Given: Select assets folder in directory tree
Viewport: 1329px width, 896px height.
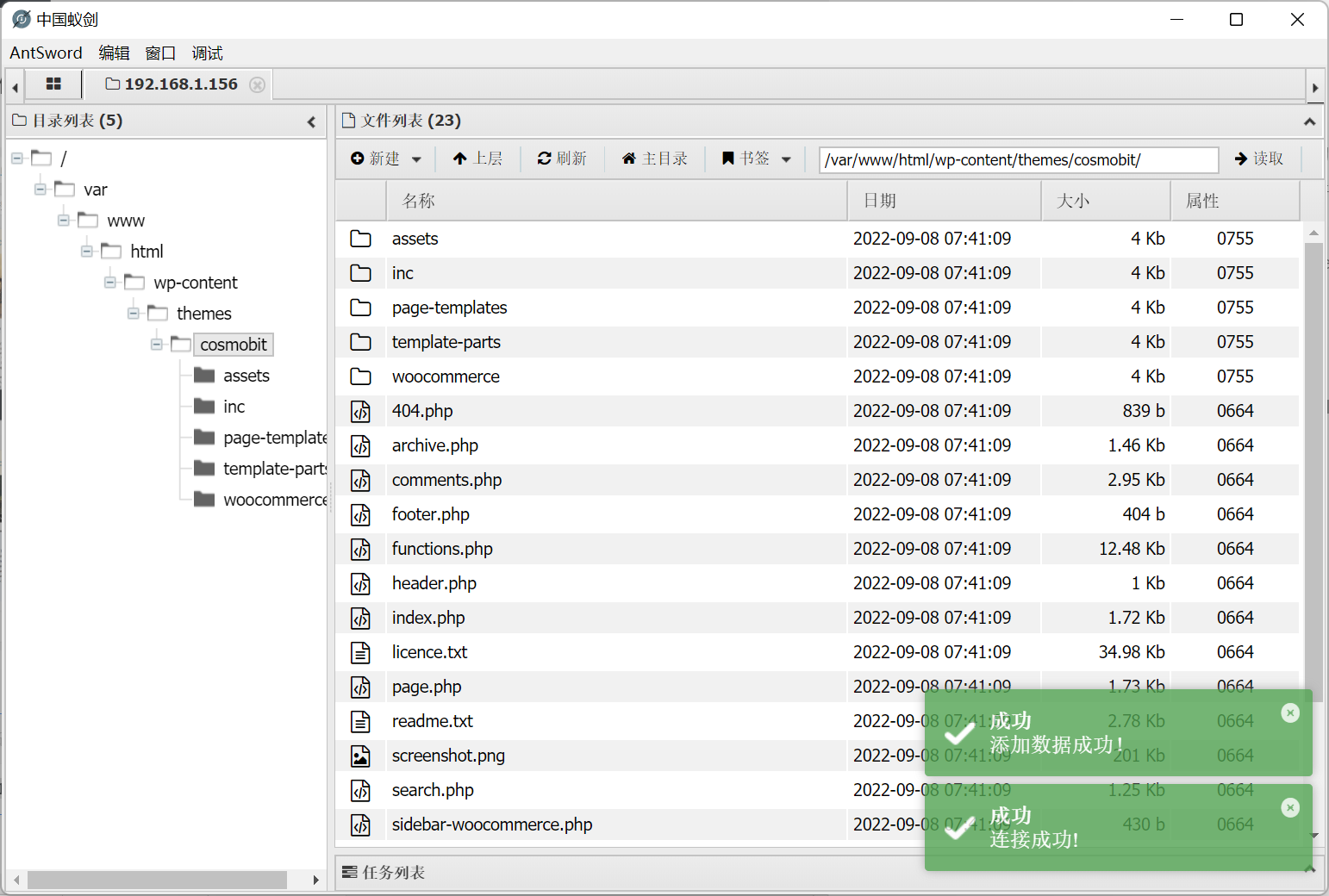Looking at the screenshot, I should tap(246, 376).
